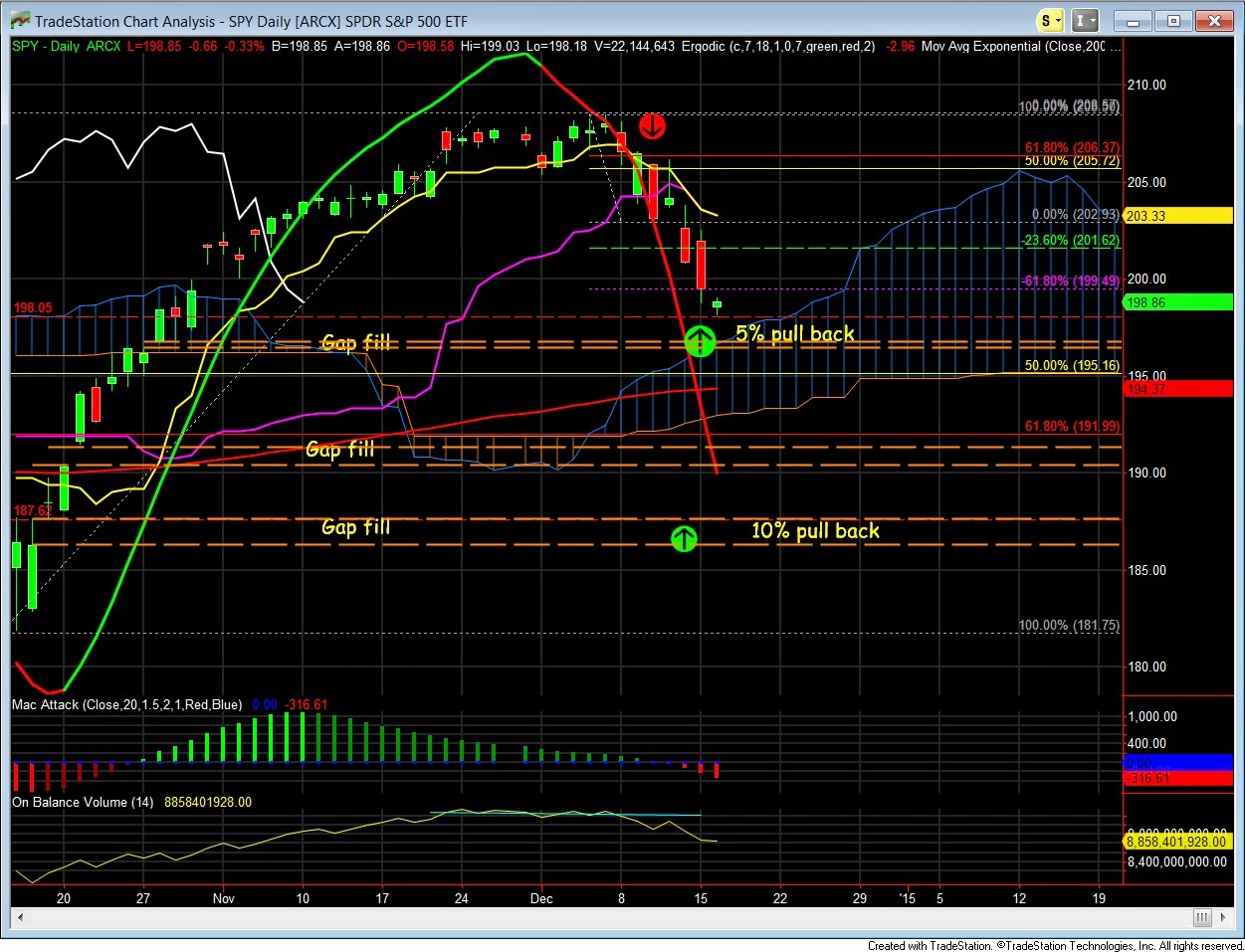Click the '-61.80% (199.49)' Fibonacci label
This screenshot has width=1245, height=952.
tap(1071, 282)
